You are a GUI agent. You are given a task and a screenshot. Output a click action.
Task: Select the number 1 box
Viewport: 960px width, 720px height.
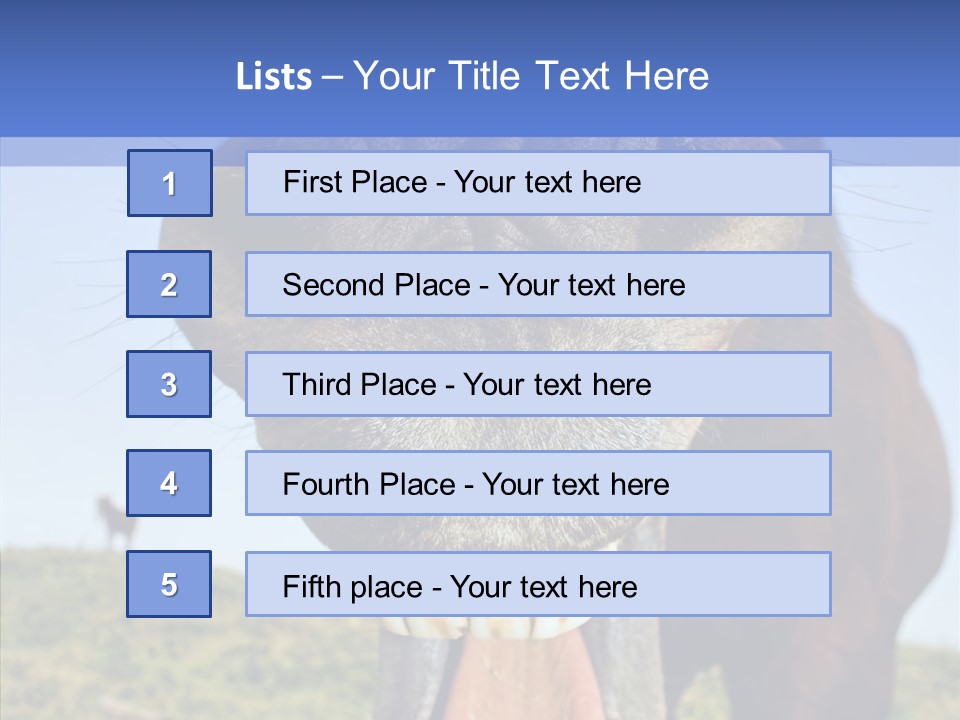click(170, 183)
